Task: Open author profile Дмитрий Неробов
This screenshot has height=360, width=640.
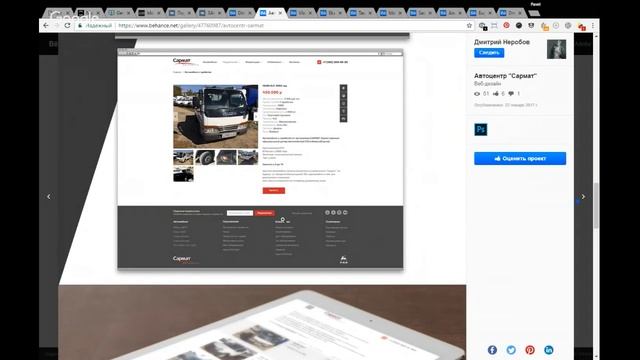Action: tap(502, 42)
